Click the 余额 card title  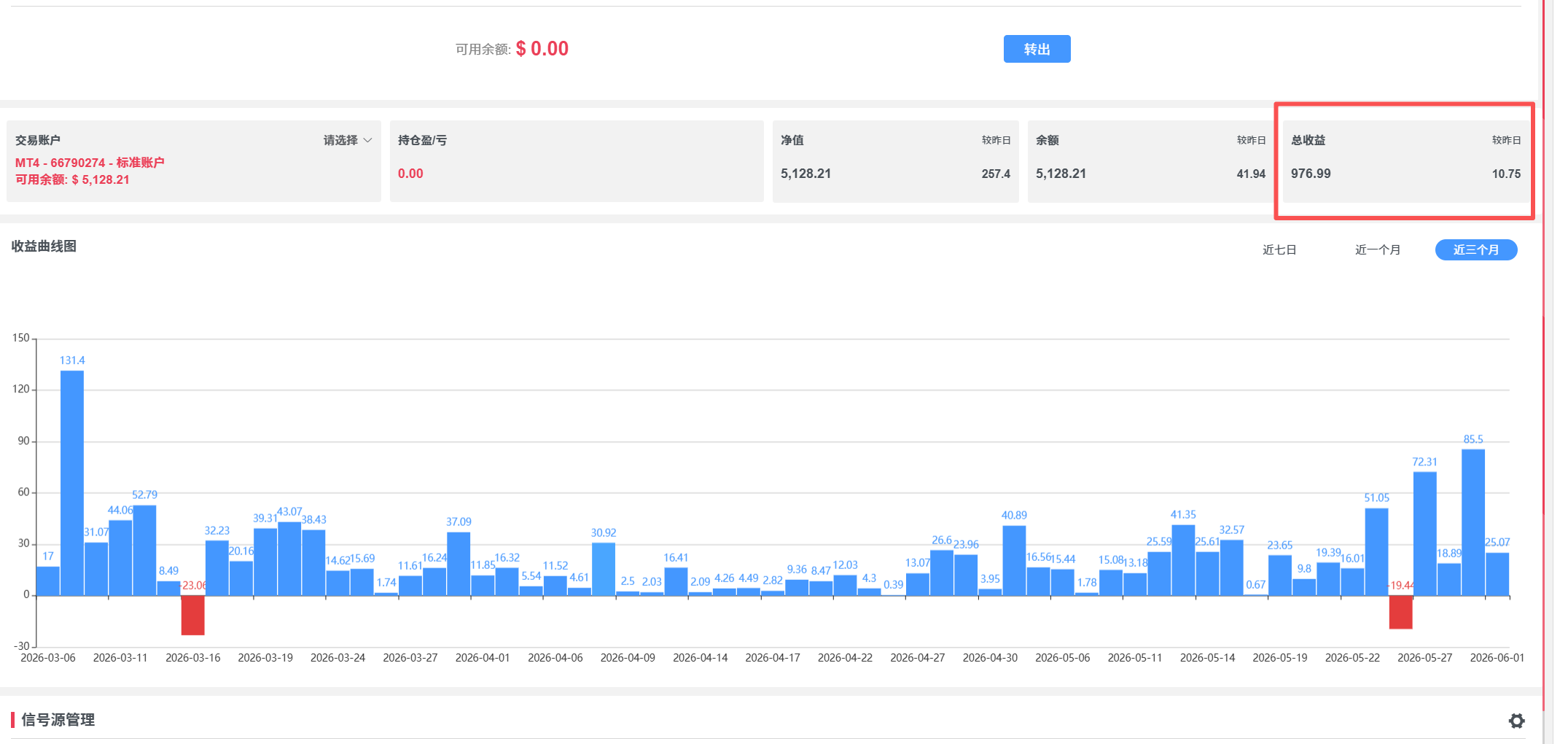point(1048,140)
